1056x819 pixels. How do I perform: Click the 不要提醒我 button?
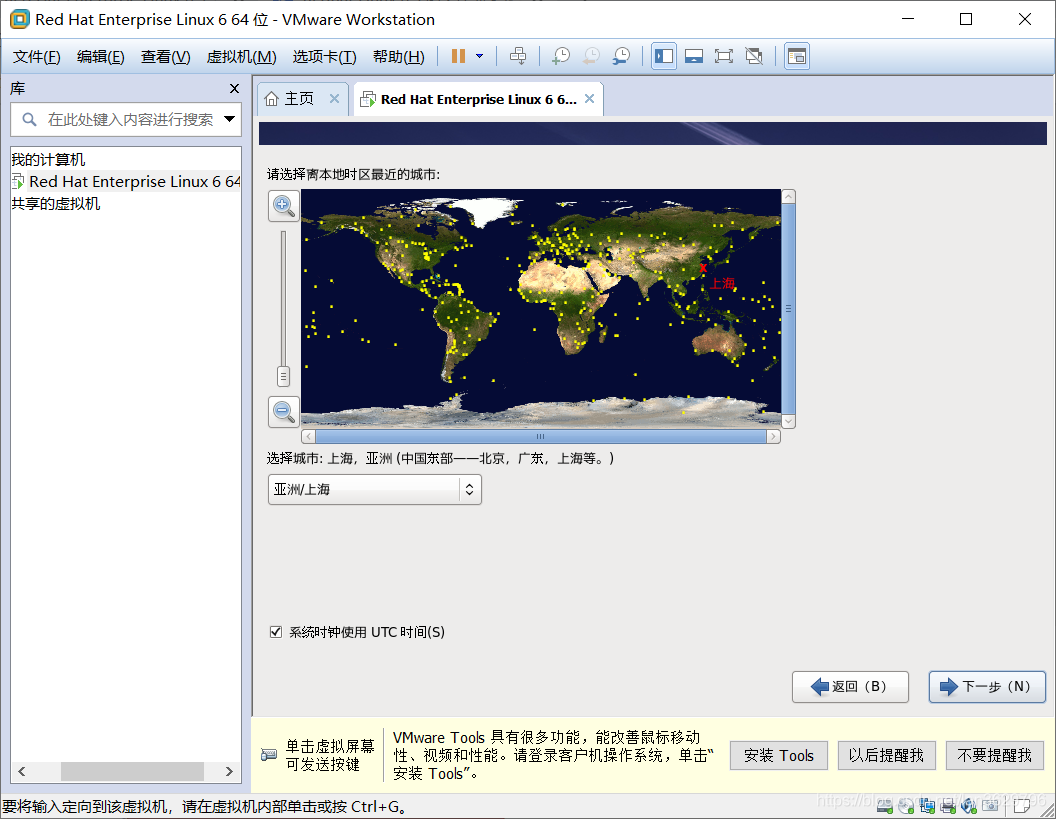[x=995, y=756]
